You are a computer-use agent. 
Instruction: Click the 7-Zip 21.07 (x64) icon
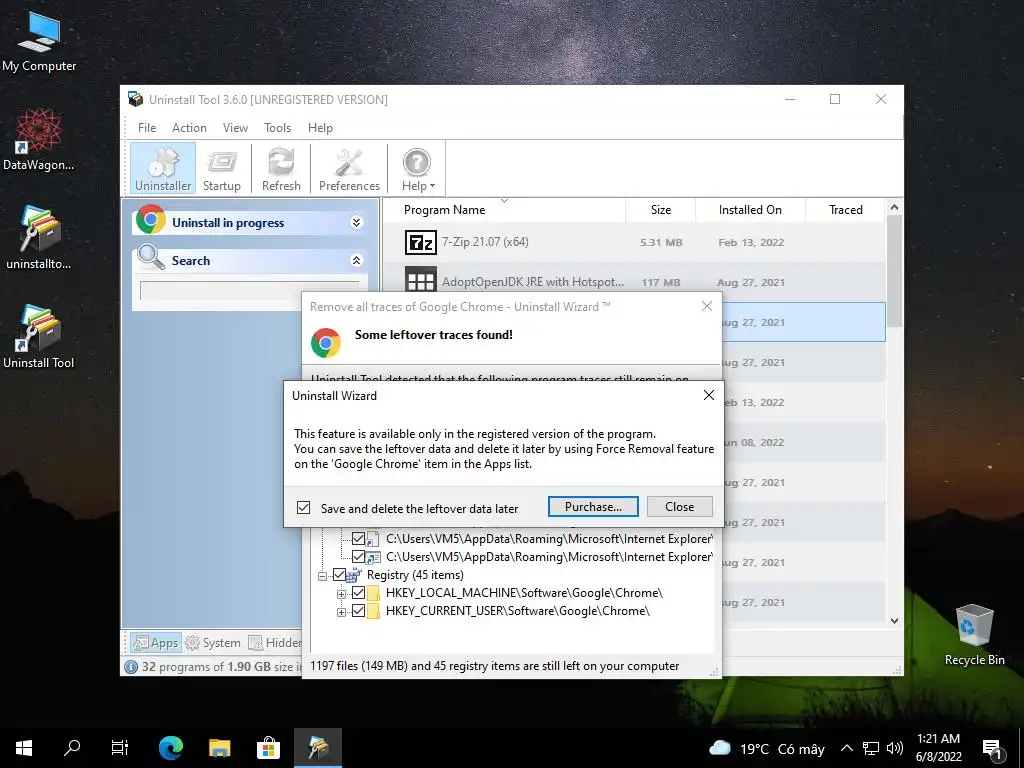[421, 242]
